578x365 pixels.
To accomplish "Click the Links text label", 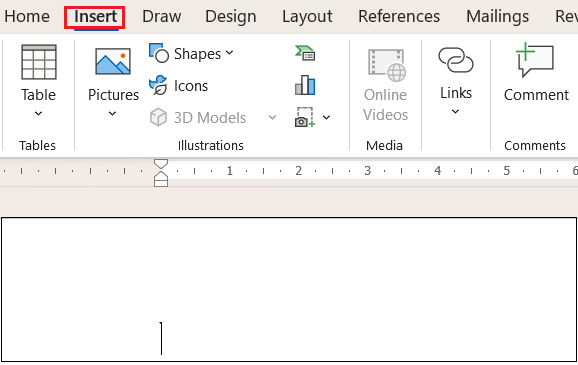I will click(x=456, y=93).
